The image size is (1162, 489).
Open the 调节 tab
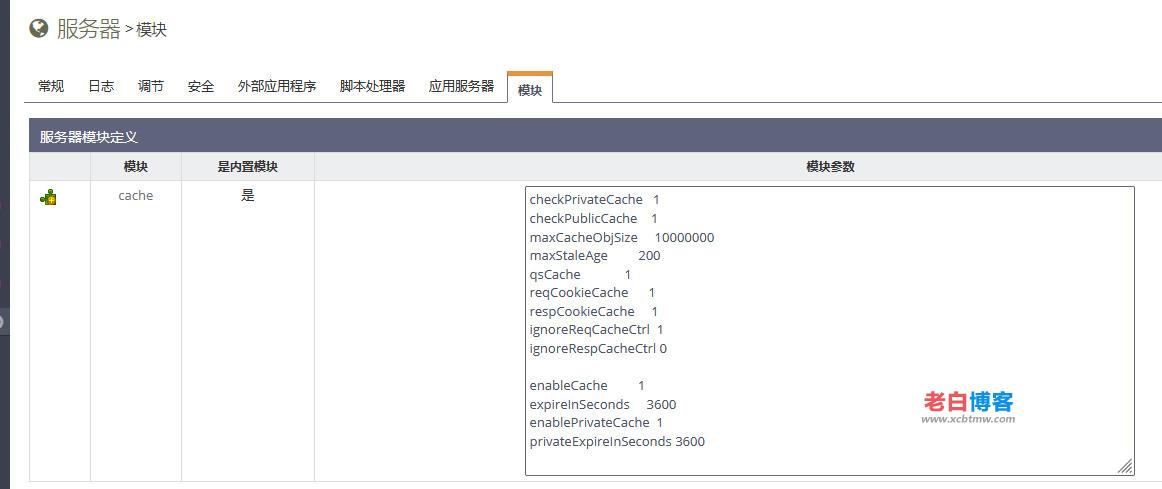[x=150, y=86]
